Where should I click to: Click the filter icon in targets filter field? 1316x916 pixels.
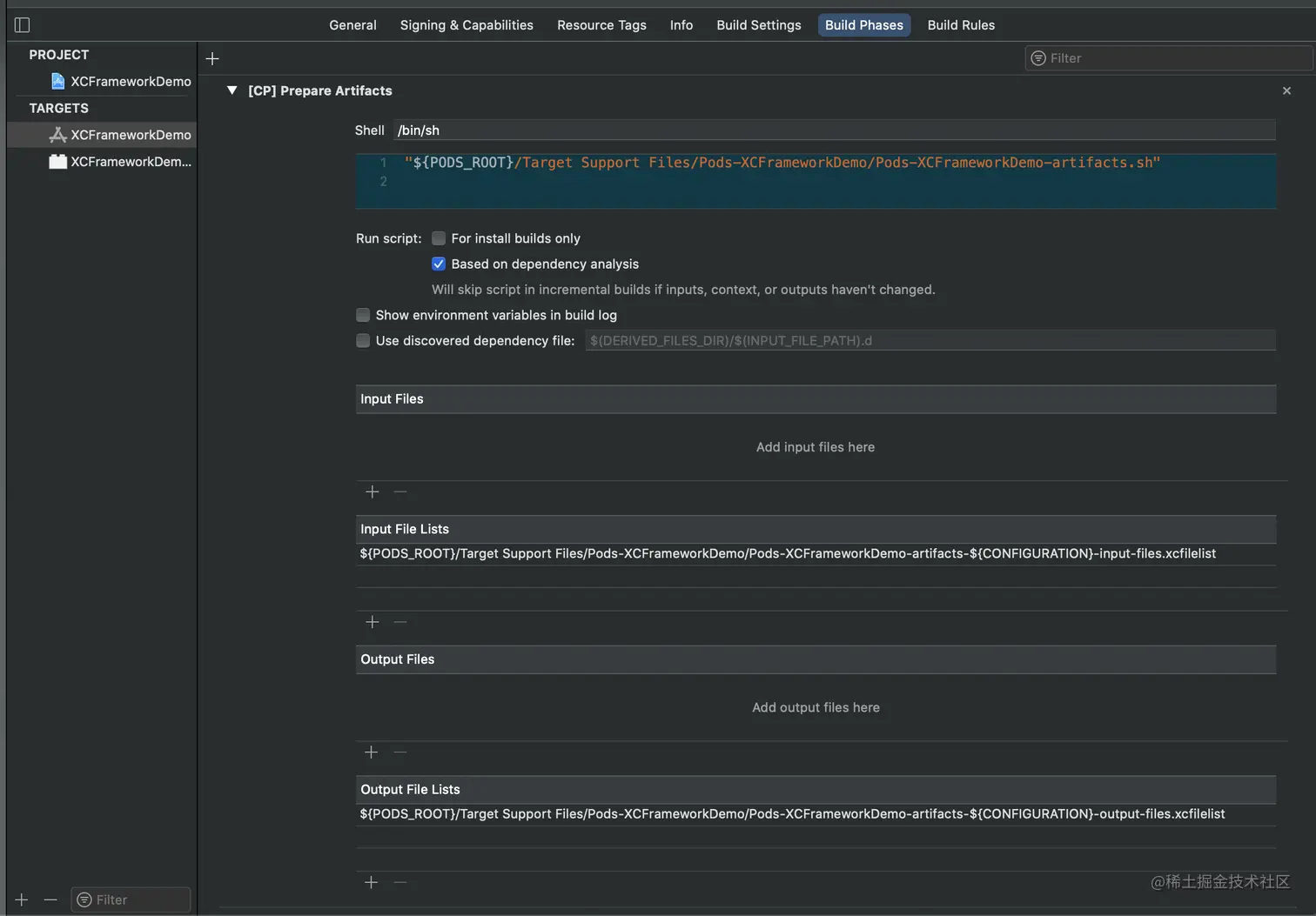click(84, 899)
